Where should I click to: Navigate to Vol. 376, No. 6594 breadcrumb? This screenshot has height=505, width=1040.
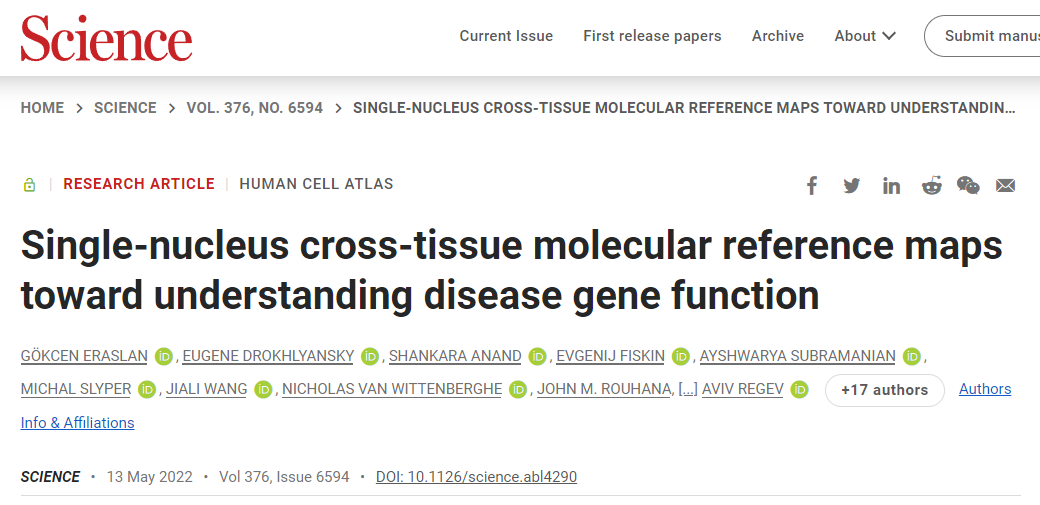(x=255, y=108)
